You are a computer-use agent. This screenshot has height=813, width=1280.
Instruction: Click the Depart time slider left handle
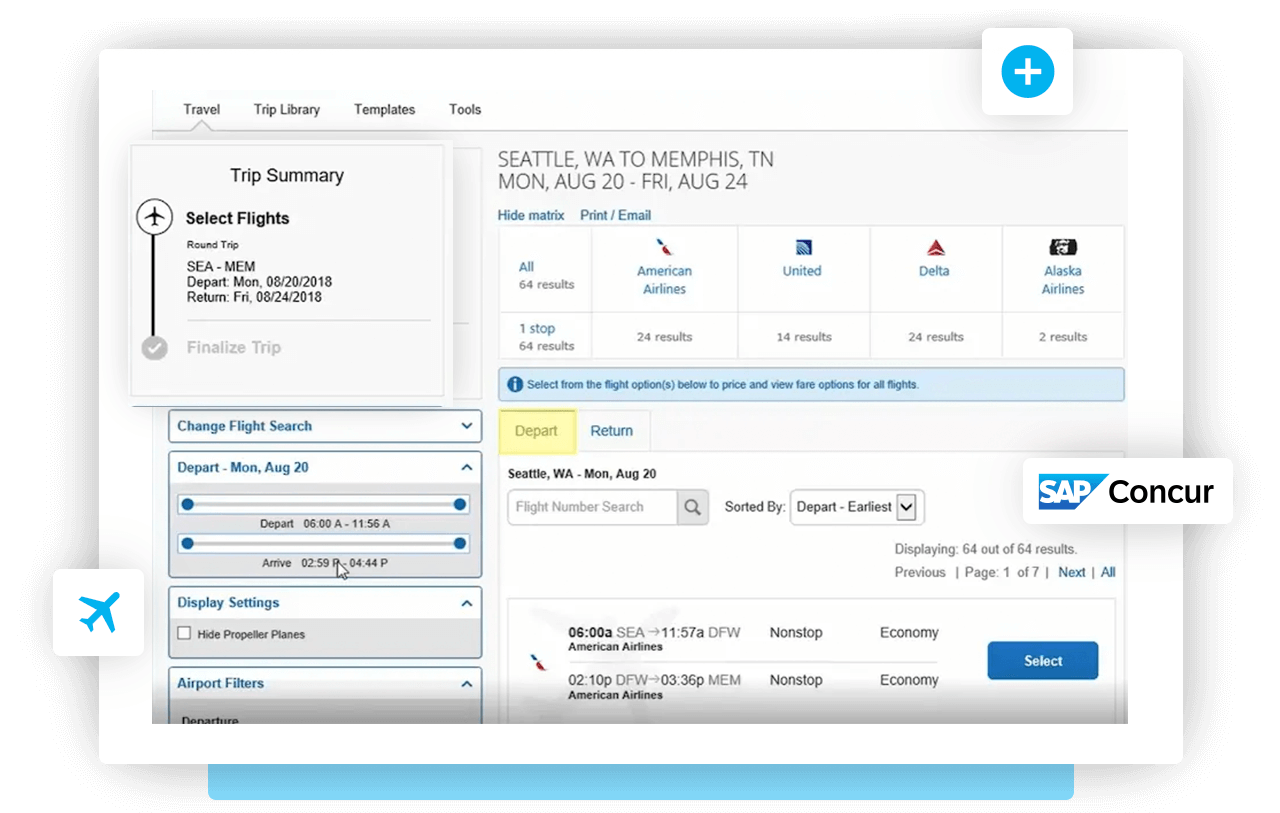tap(187, 505)
